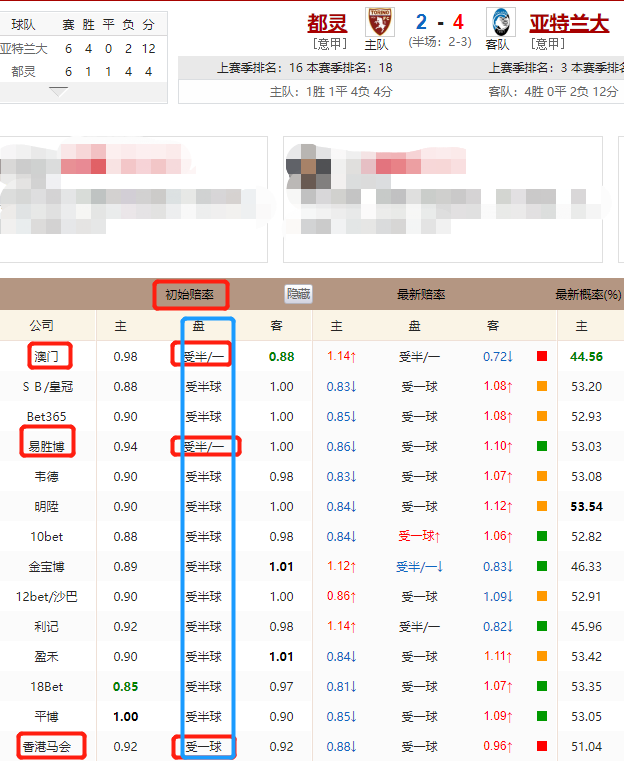This screenshot has width=624, height=761.
Task: Click the Atalanta away team logo
Action: point(498,22)
